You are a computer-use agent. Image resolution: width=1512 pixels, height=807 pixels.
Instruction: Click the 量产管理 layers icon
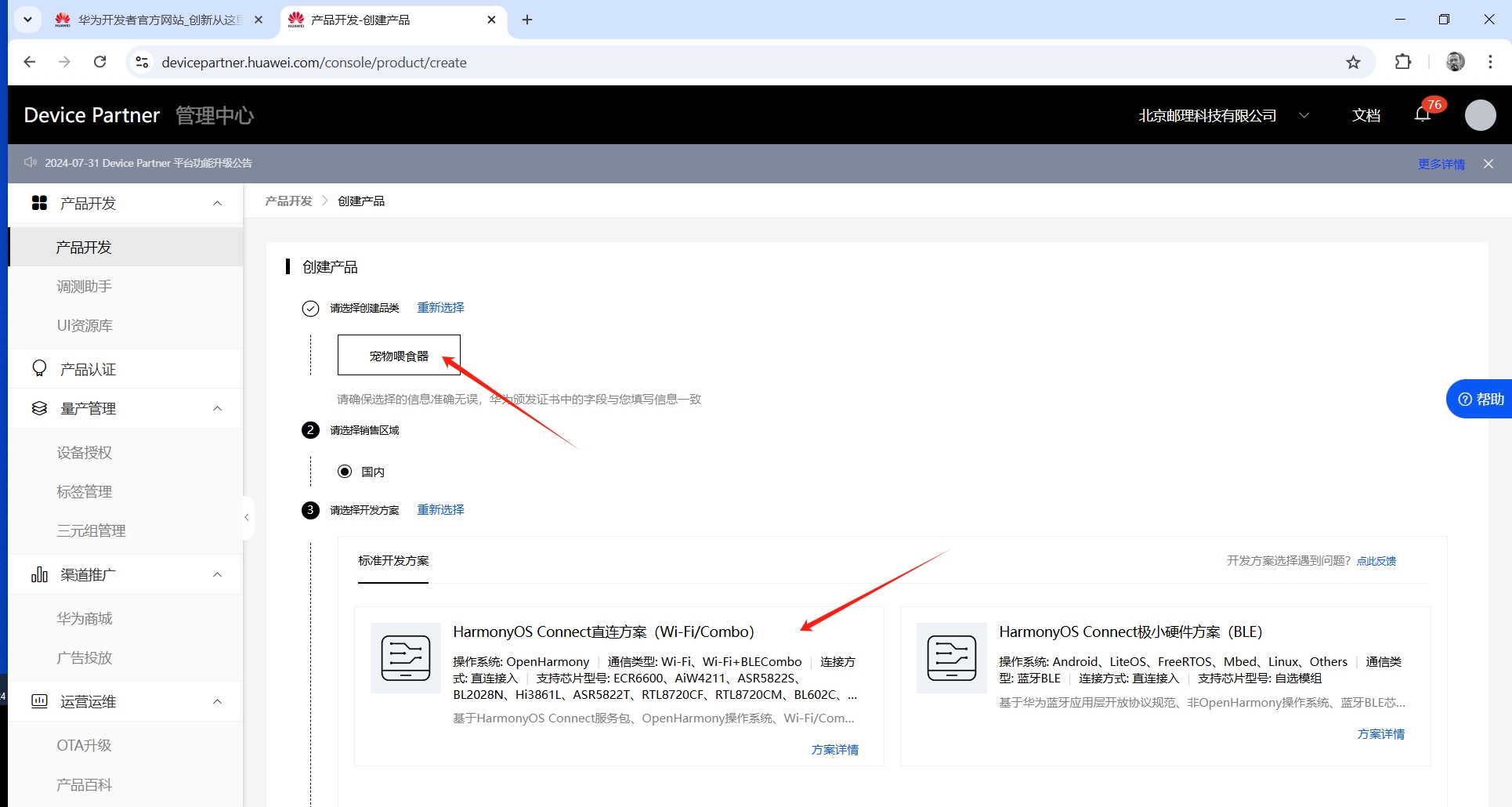coord(39,408)
